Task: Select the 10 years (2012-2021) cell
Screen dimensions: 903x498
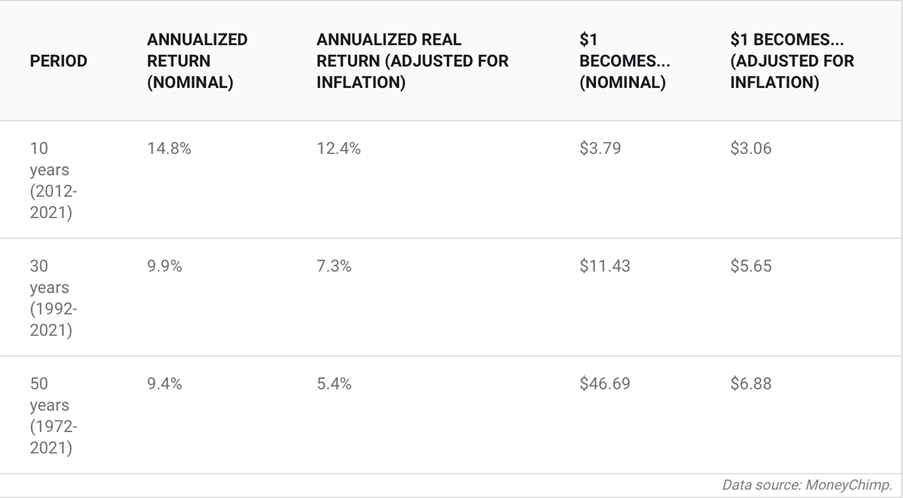Action: [53, 180]
